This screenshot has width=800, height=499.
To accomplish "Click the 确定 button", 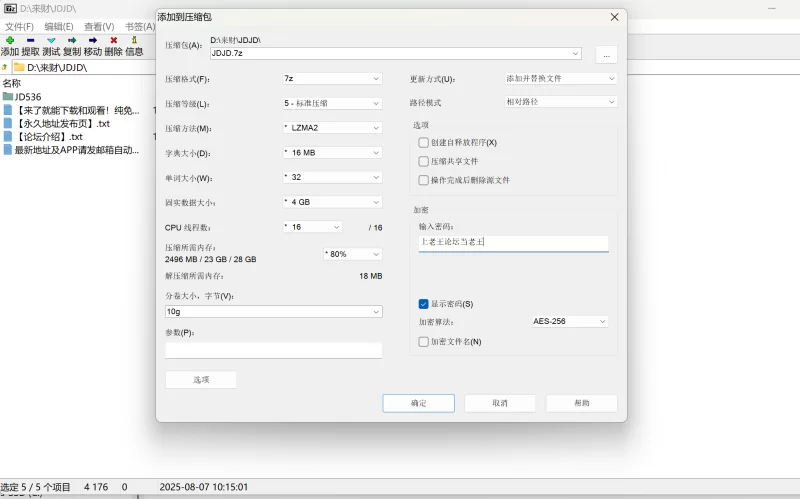I will 418,403.
